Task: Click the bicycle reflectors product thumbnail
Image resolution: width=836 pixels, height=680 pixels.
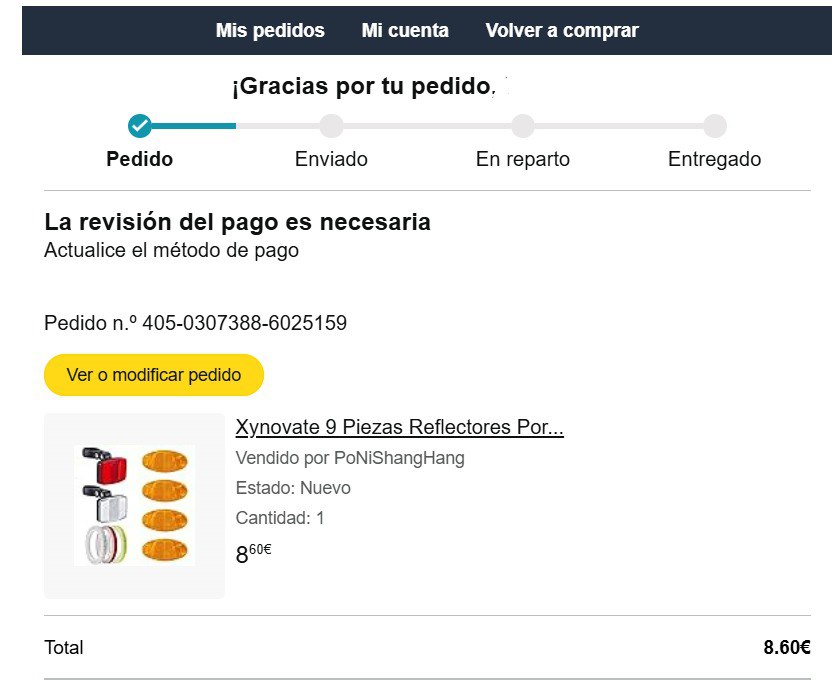Action: pyautogui.click(x=135, y=506)
